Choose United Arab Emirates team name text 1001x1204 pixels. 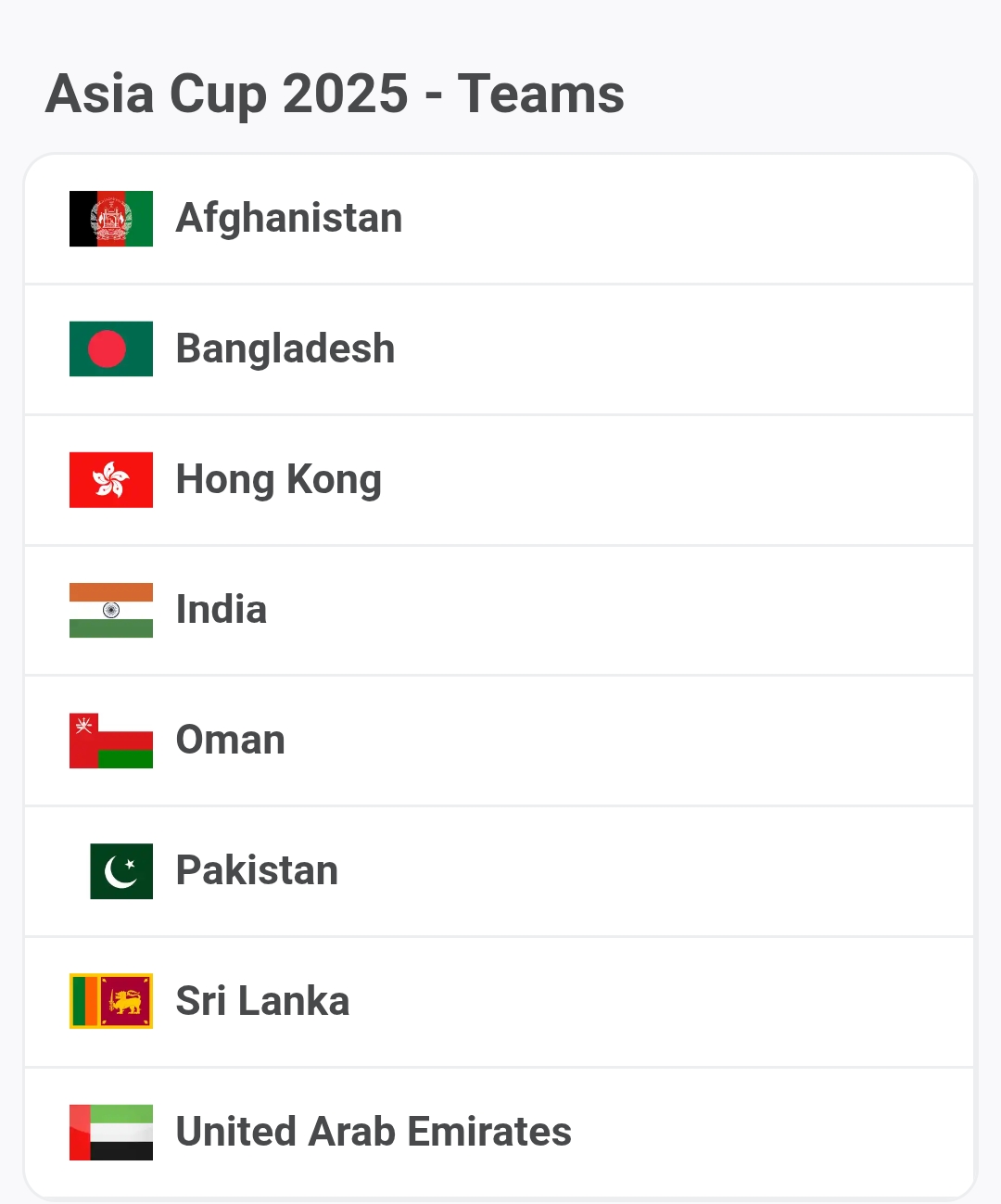point(374,1132)
